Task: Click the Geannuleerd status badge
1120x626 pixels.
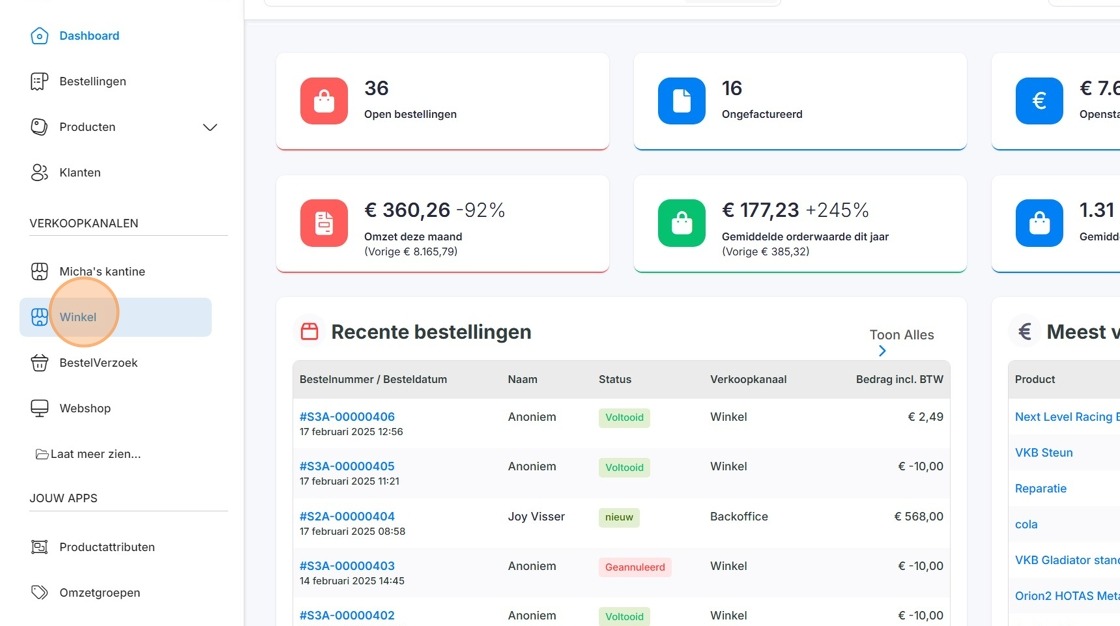Action: pos(635,567)
